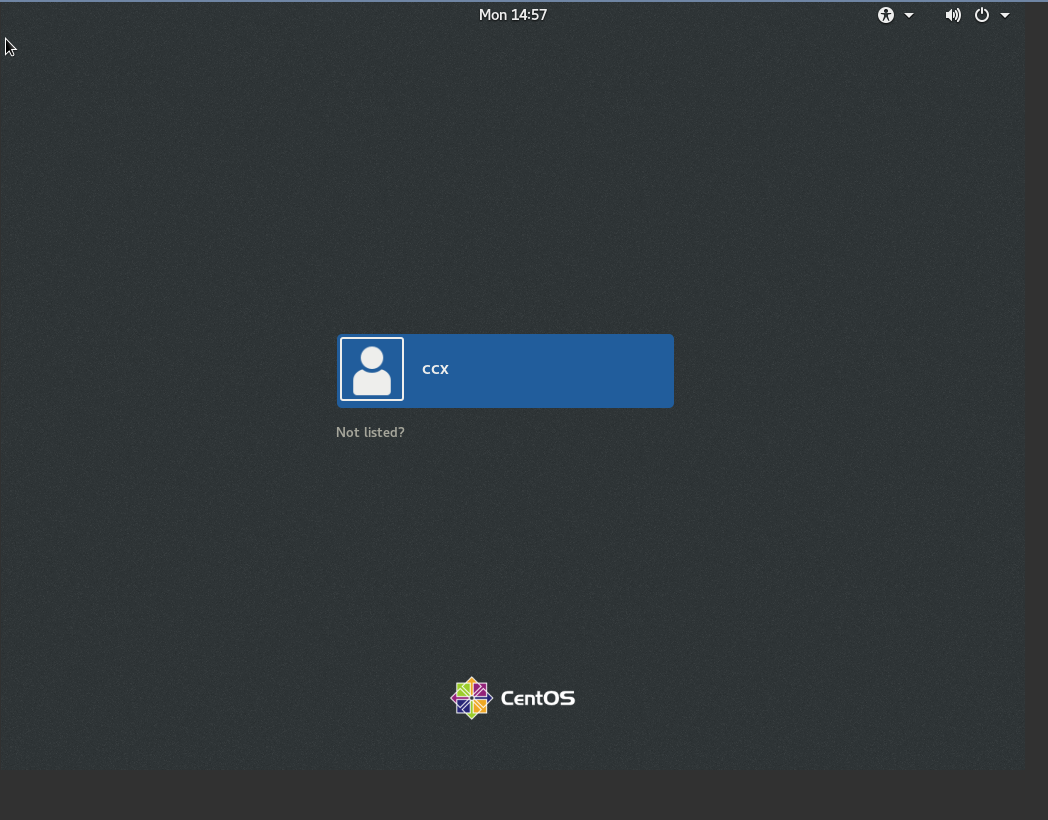Viewport: 1048px width, 820px height.
Task: Open the clock showing Mon 14:57
Action: [x=513, y=15]
